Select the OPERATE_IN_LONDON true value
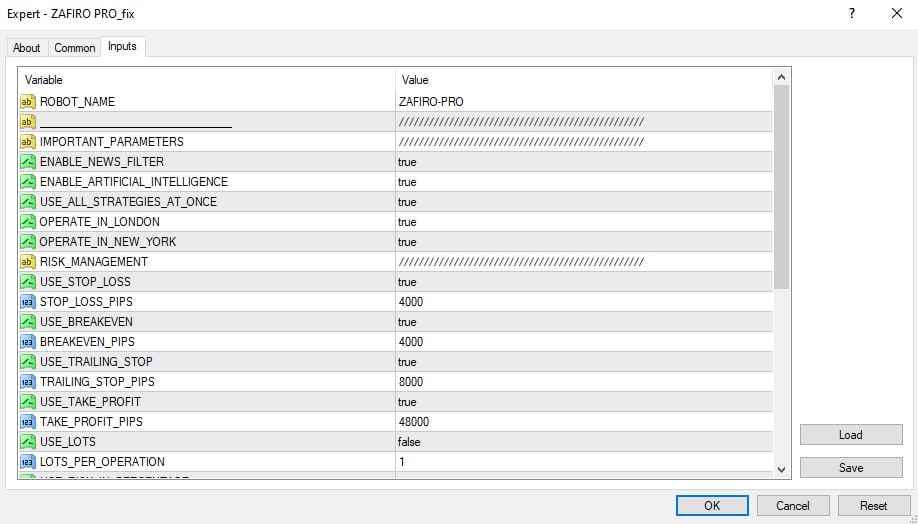 pyautogui.click(x=584, y=221)
